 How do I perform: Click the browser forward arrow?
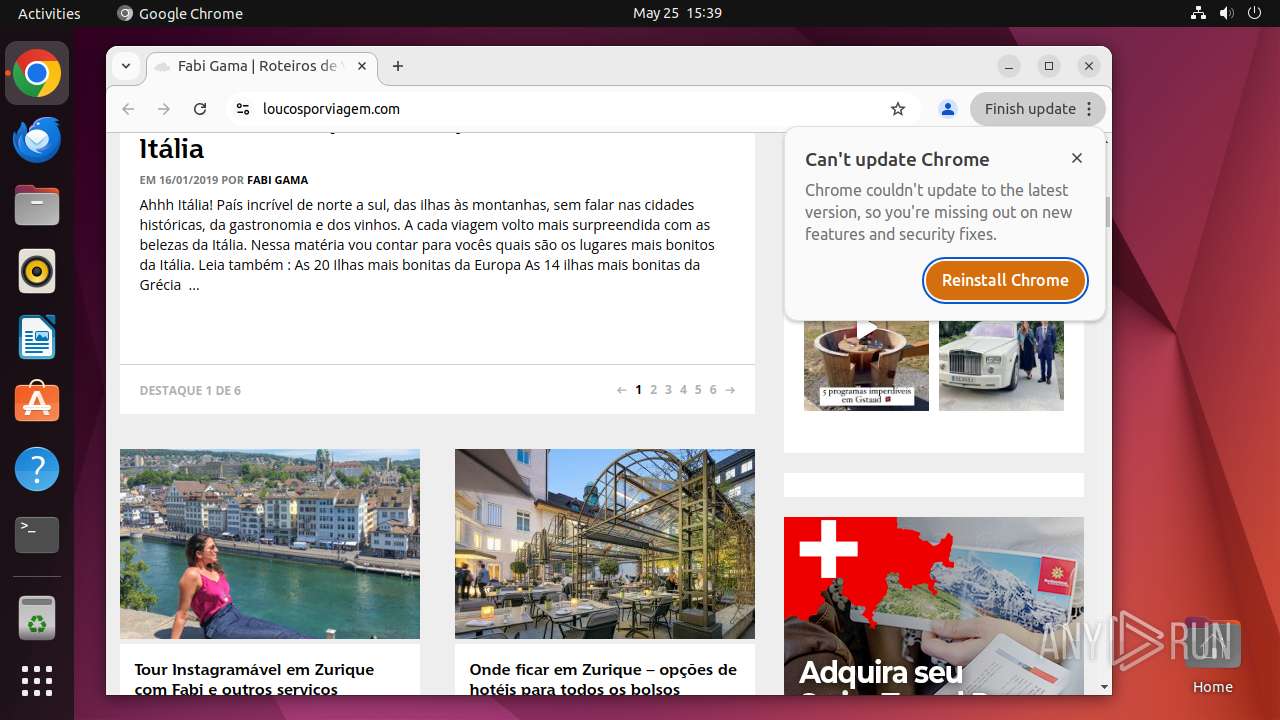point(164,109)
